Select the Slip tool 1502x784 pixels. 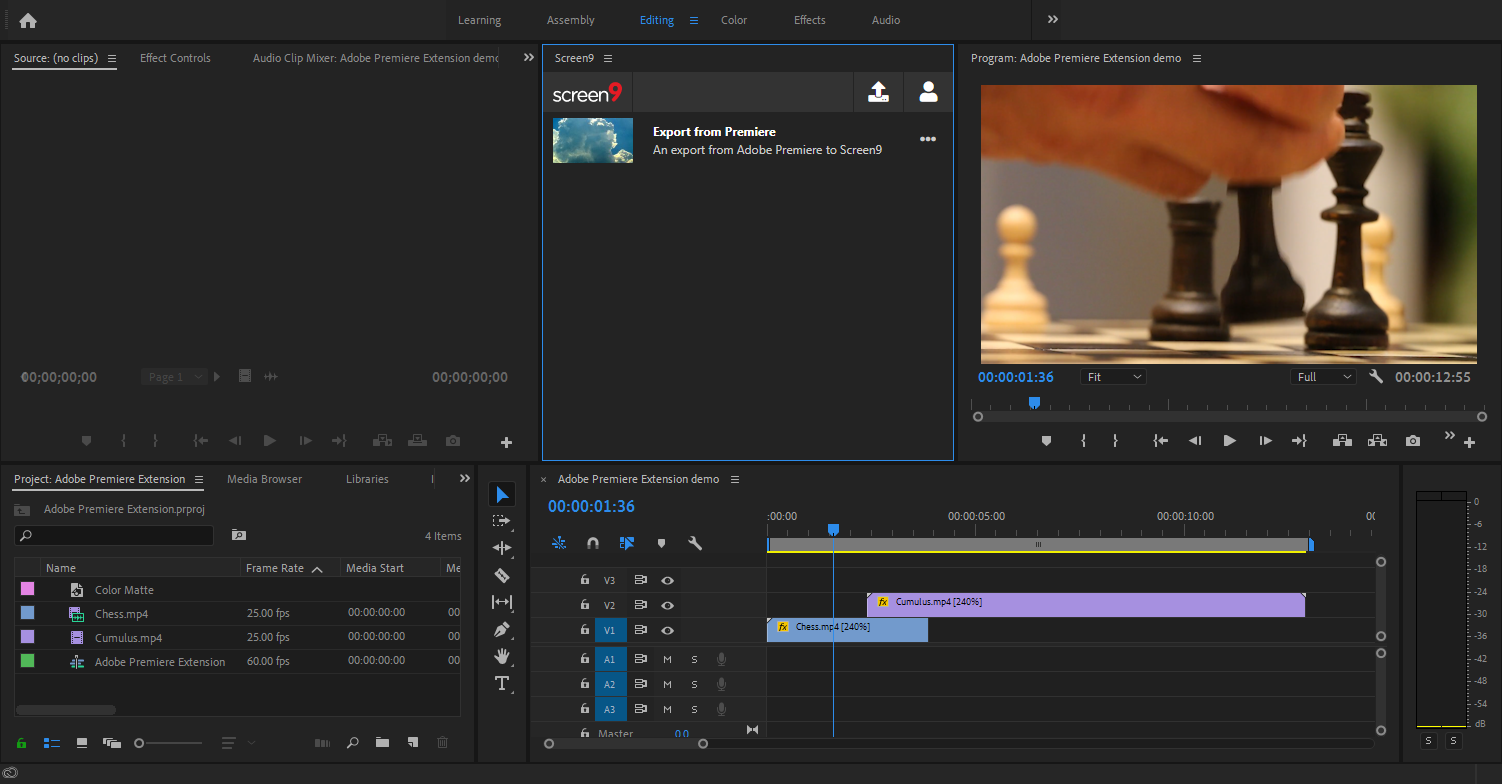502,602
